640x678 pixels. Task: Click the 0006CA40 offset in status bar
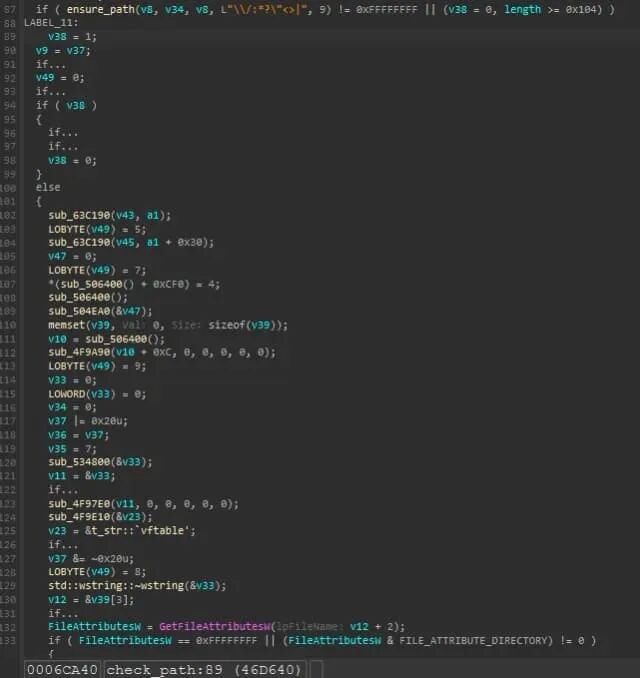point(62,670)
